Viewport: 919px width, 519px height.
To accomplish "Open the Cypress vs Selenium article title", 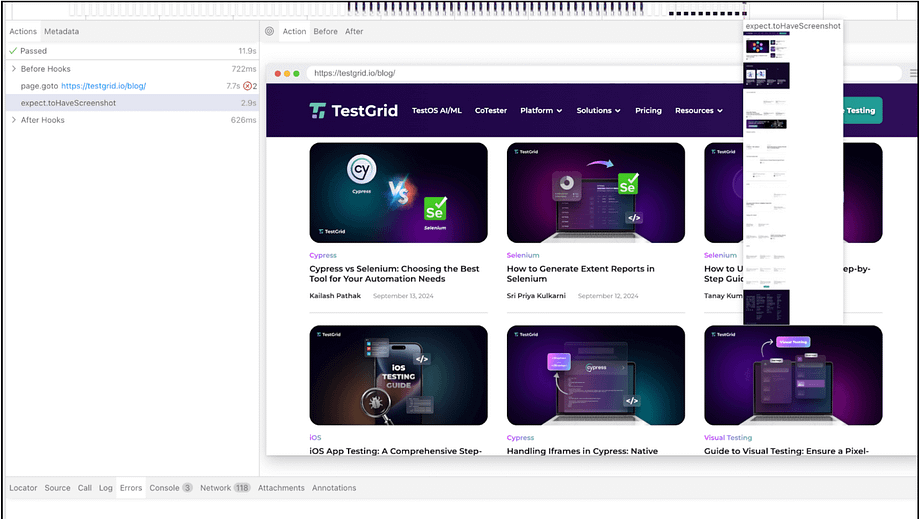I will pyautogui.click(x=394, y=274).
